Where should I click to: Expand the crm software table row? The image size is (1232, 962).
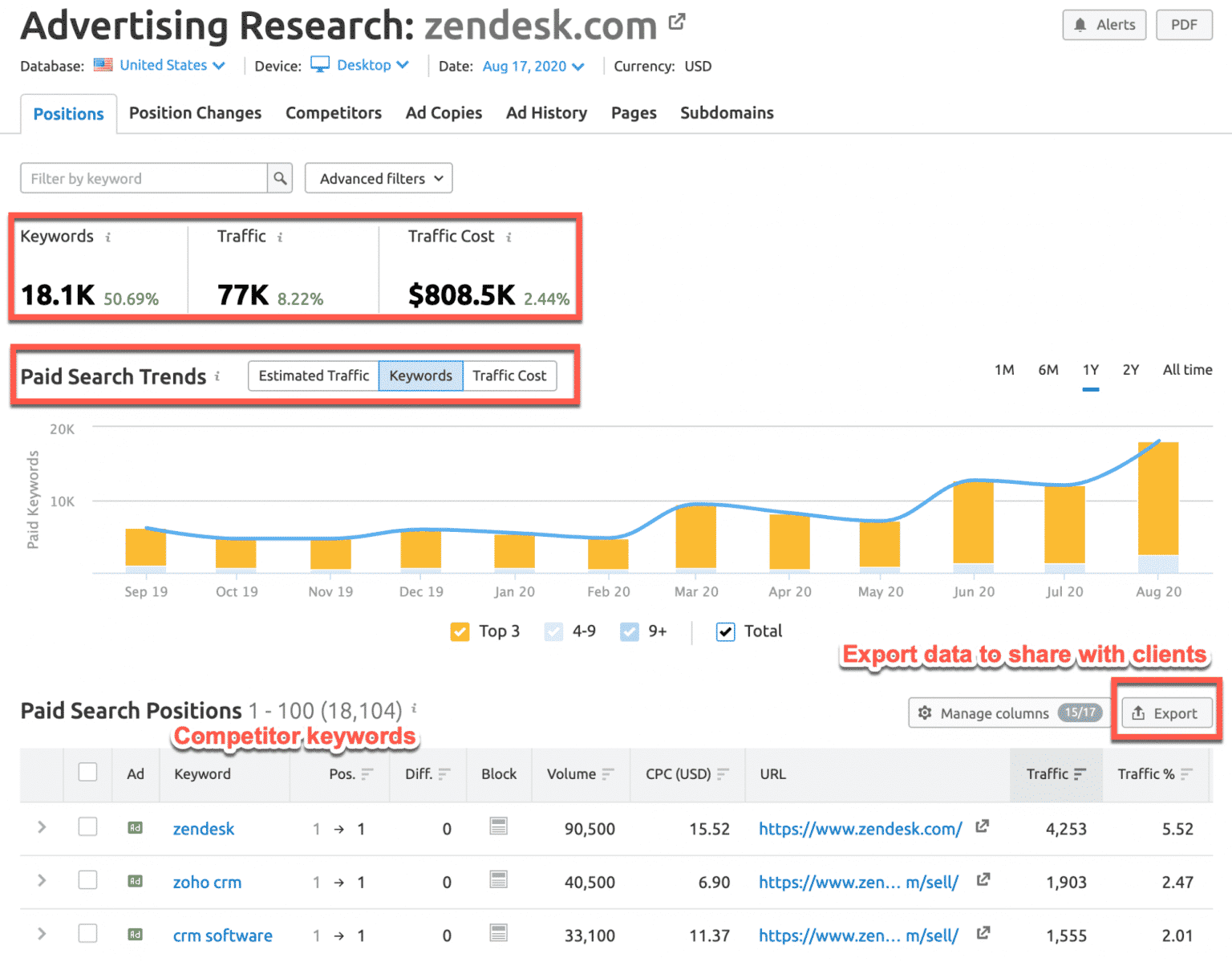click(41, 933)
